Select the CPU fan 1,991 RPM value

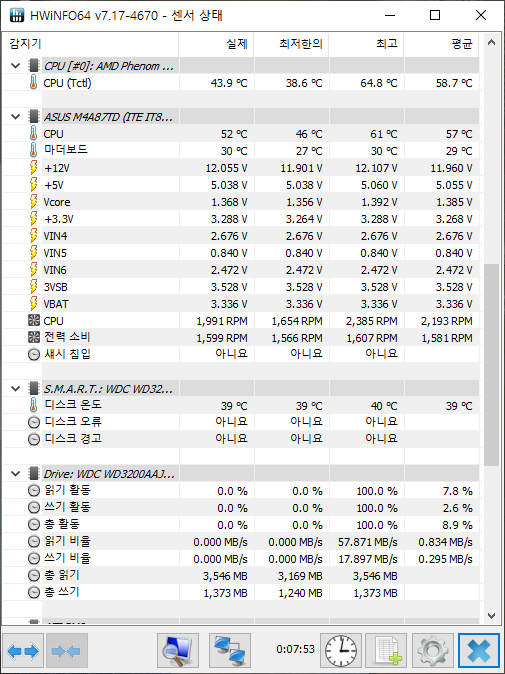[x=222, y=321]
